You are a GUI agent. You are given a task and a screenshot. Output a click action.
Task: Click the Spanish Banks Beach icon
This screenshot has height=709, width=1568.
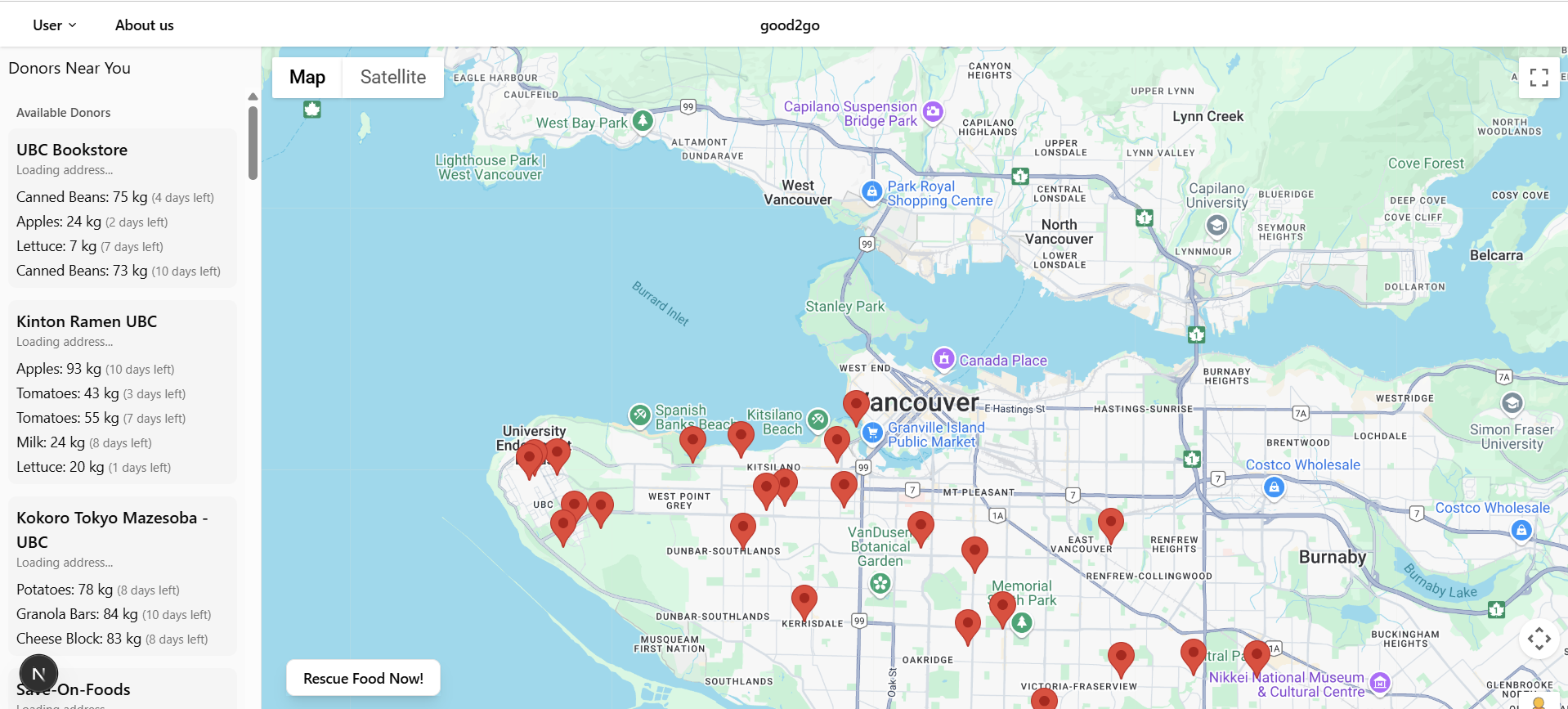[640, 415]
